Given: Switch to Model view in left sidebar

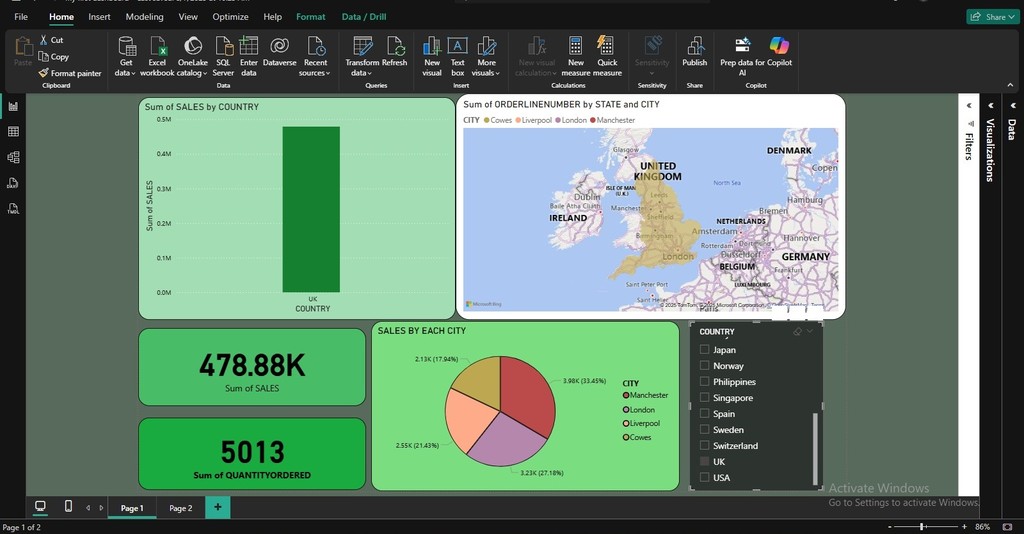Looking at the screenshot, I should [x=13, y=157].
